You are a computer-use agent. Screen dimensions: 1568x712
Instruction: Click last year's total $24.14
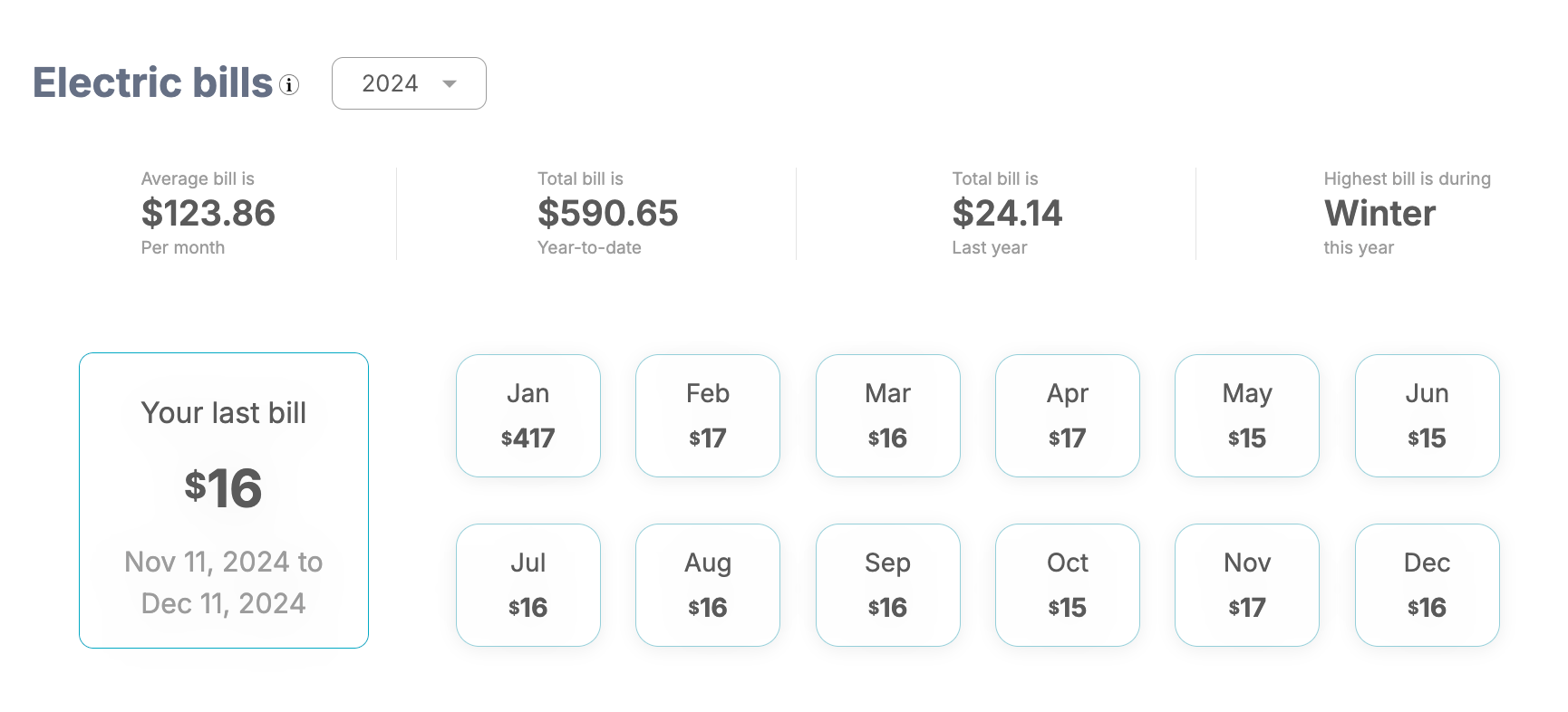tap(1007, 214)
